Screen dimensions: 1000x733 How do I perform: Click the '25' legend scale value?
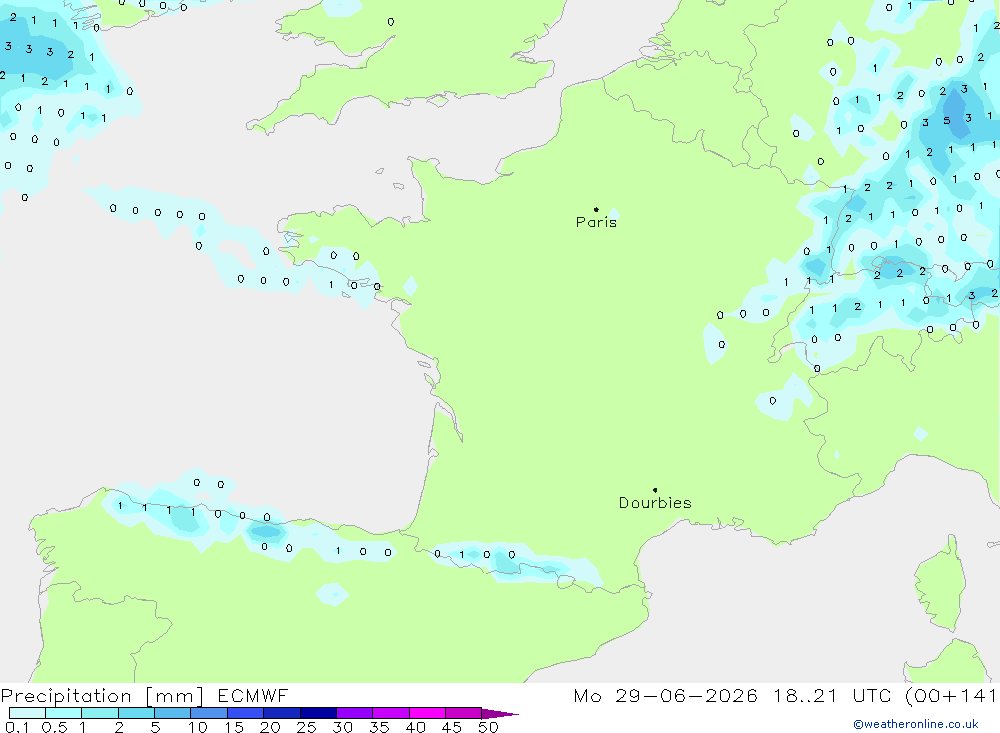pos(306,727)
